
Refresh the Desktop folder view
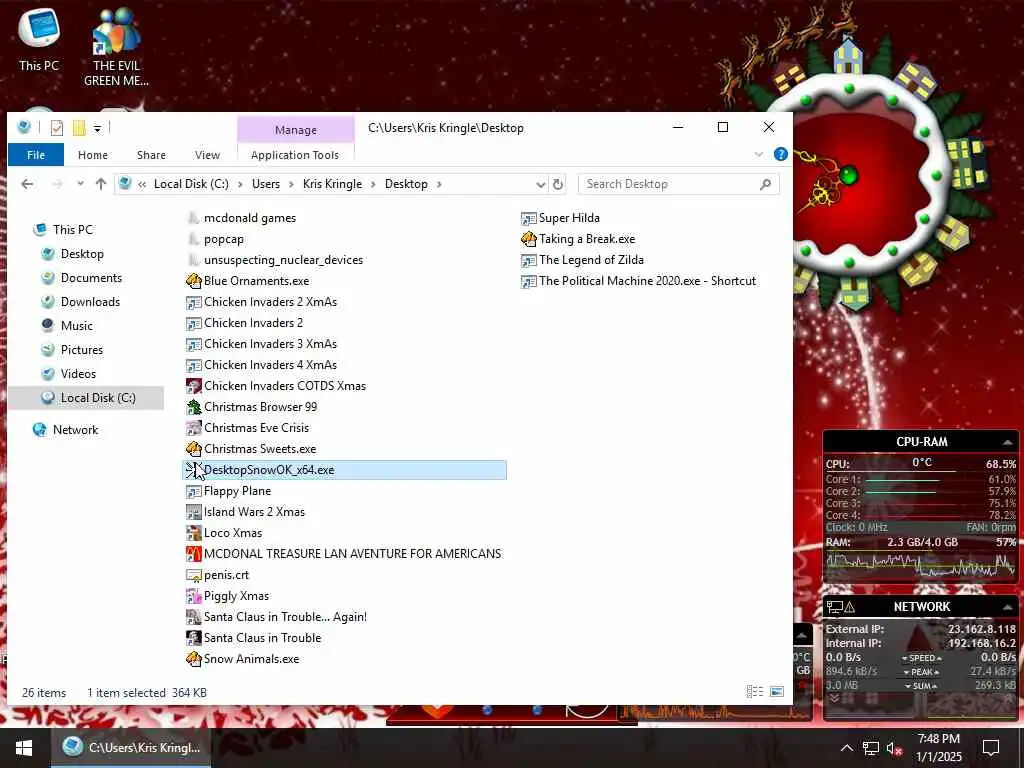(558, 185)
